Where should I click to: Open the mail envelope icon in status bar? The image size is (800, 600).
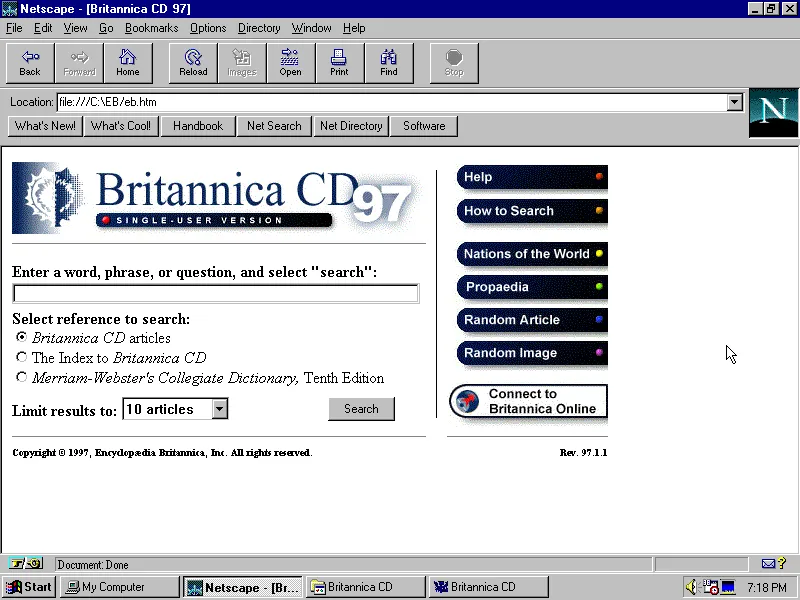point(768,564)
